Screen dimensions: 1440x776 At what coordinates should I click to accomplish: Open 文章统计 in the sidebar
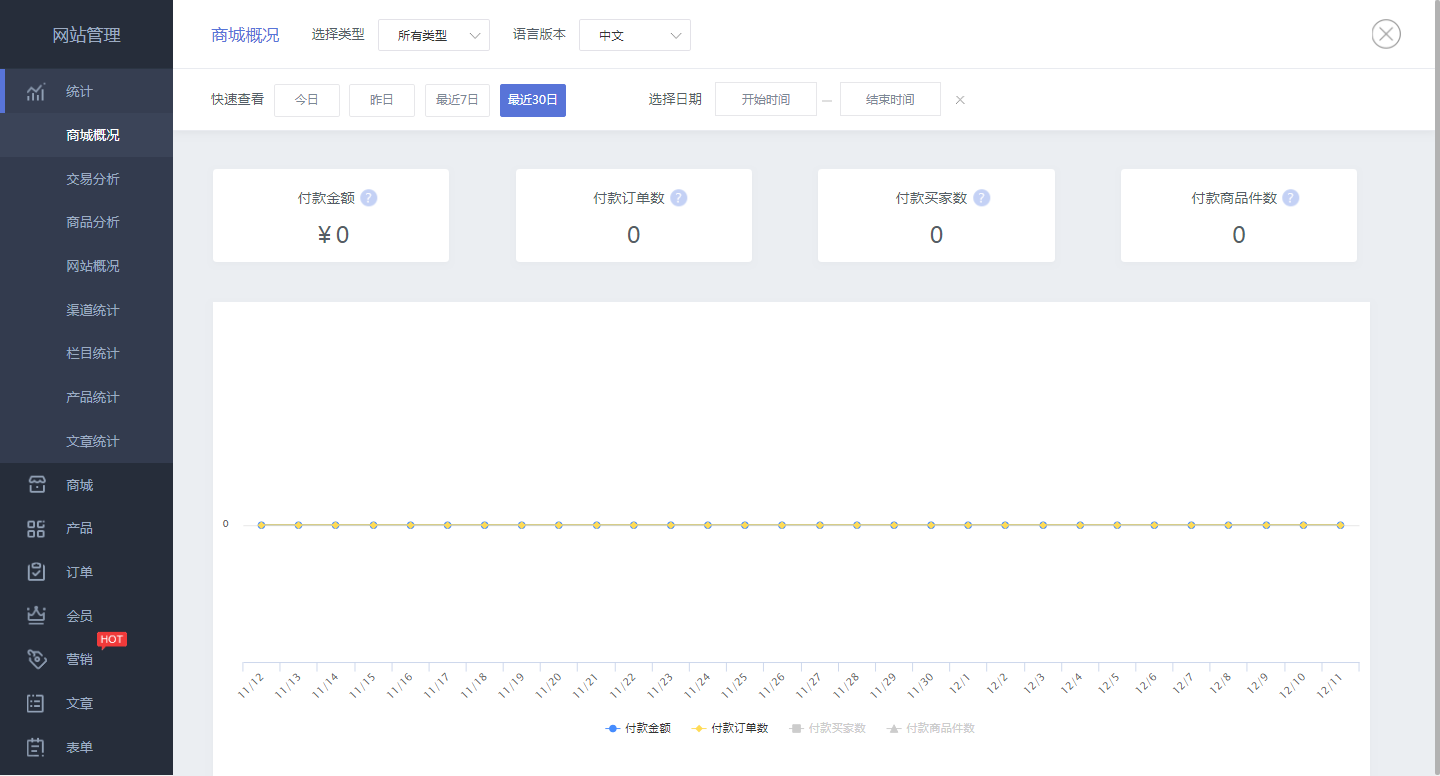coord(86,441)
